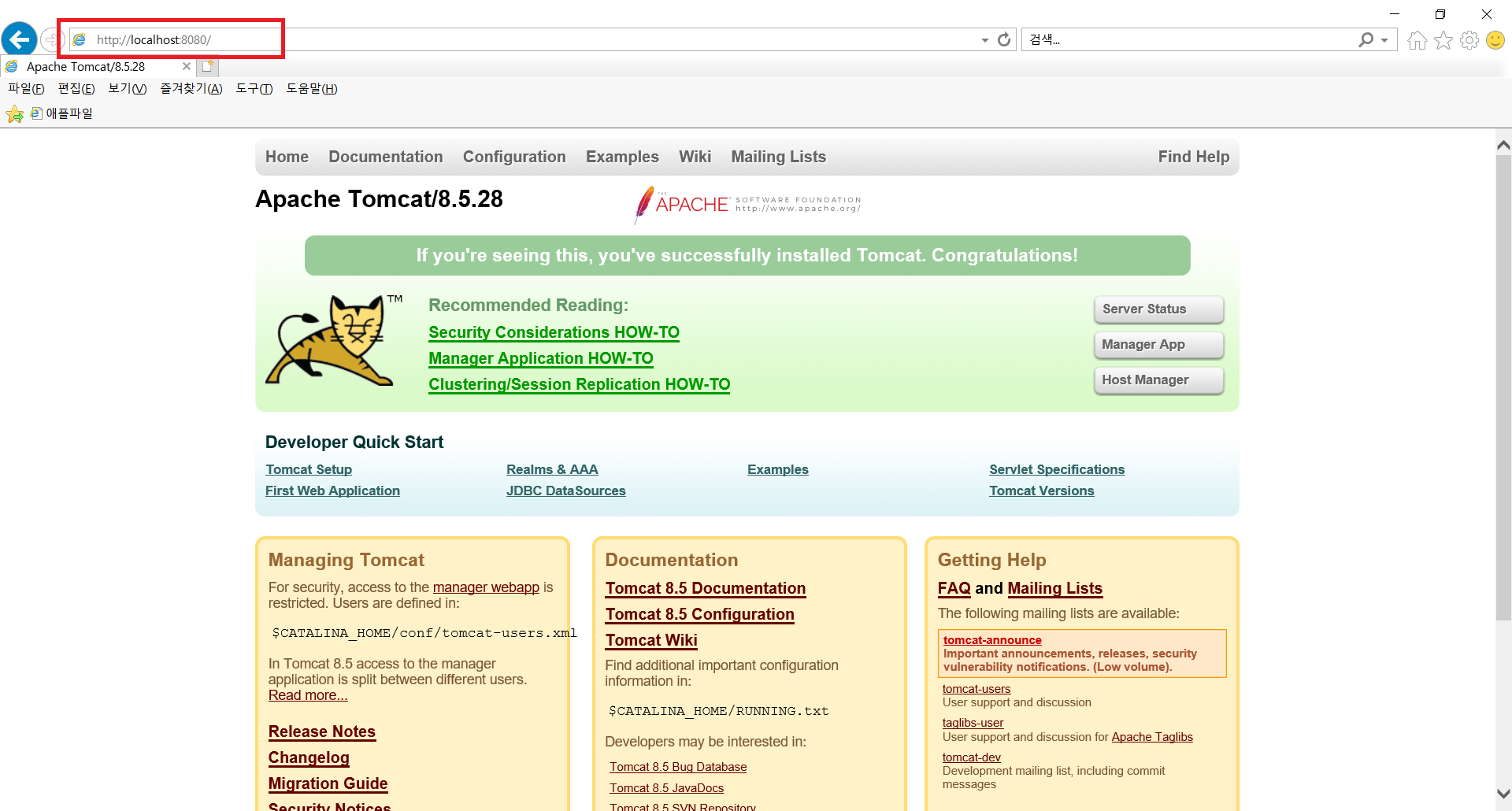1512x811 pixels.
Task: Click the Manager App button
Action: (x=1159, y=345)
